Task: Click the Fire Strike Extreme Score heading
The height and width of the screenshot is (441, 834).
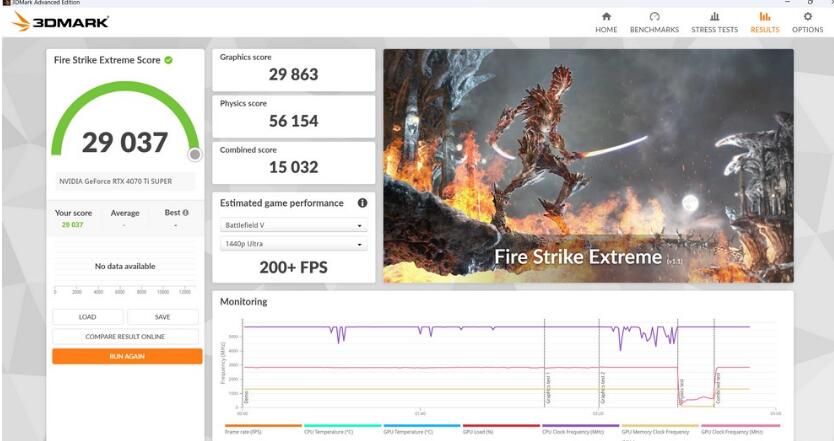Action: pyautogui.click(x=107, y=60)
